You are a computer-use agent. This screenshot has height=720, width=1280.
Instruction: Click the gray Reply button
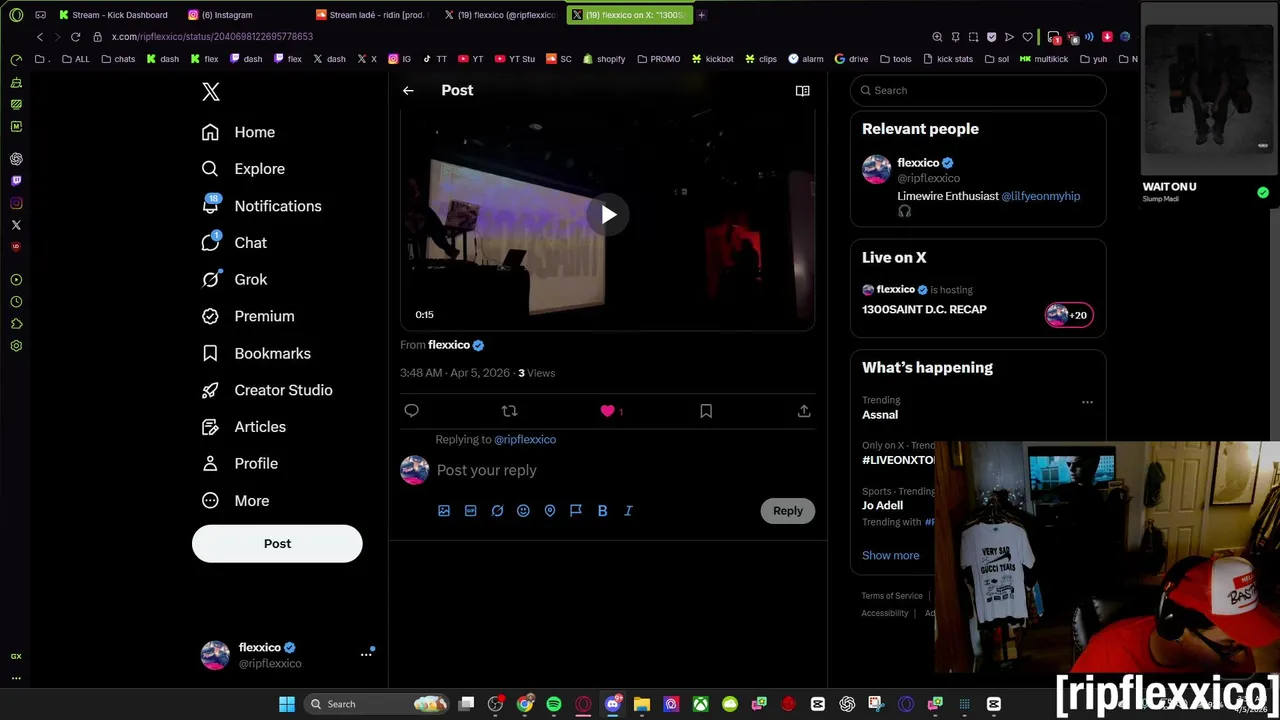pos(787,511)
